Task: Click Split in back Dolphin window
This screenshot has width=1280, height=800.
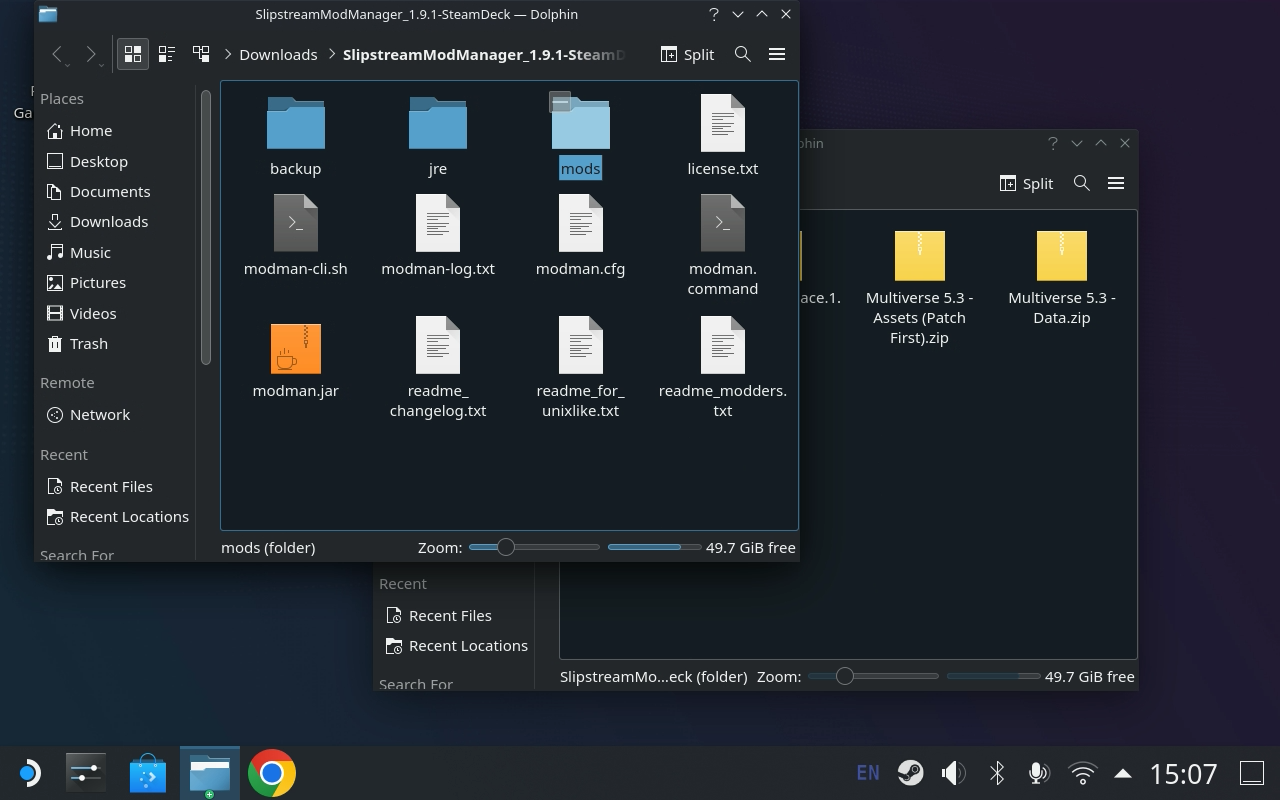Action: (1026, 183)
